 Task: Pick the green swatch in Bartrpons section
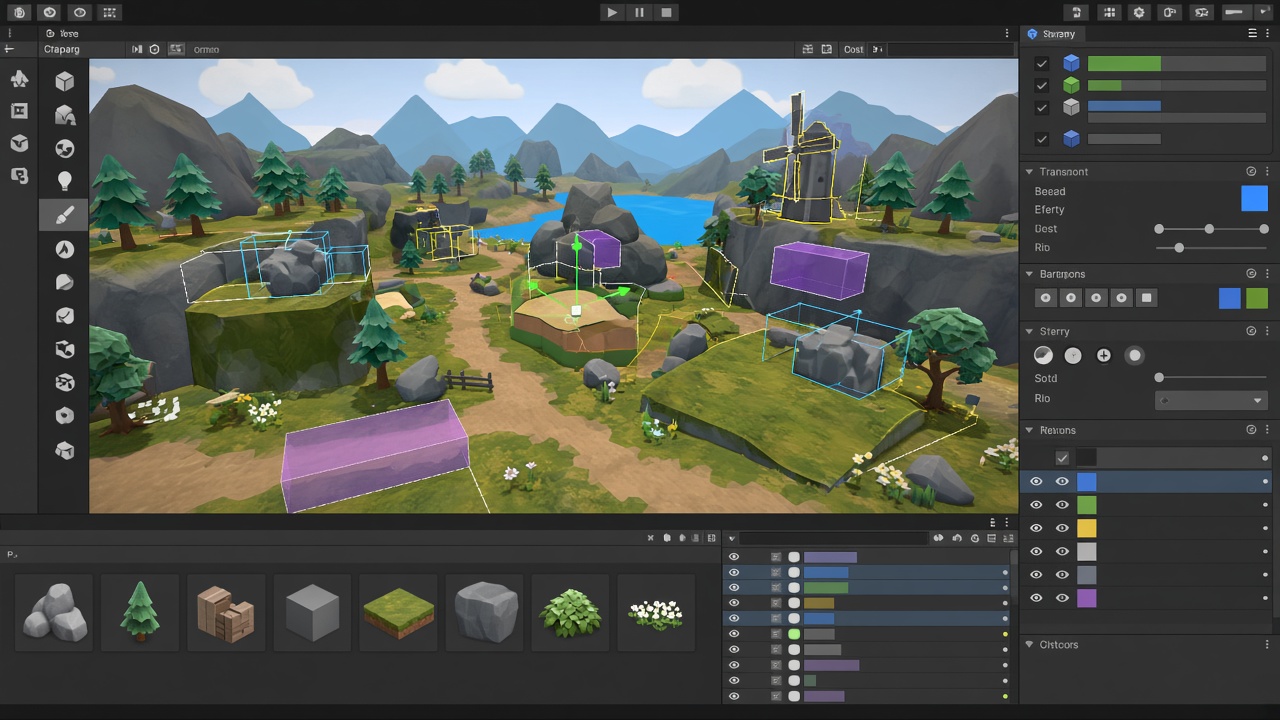click(1257, 298)
